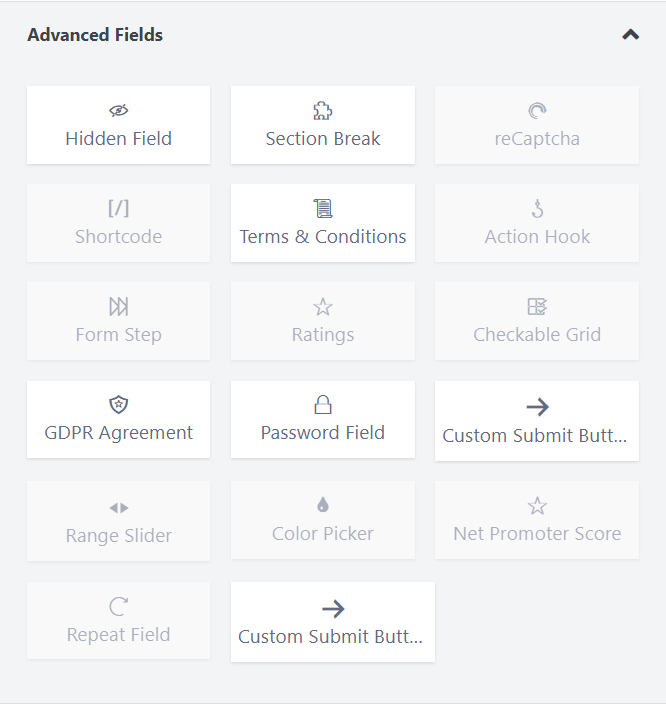
Task: Click Custom Submit Button beside Repeat Field
Action: coord(333,622)
